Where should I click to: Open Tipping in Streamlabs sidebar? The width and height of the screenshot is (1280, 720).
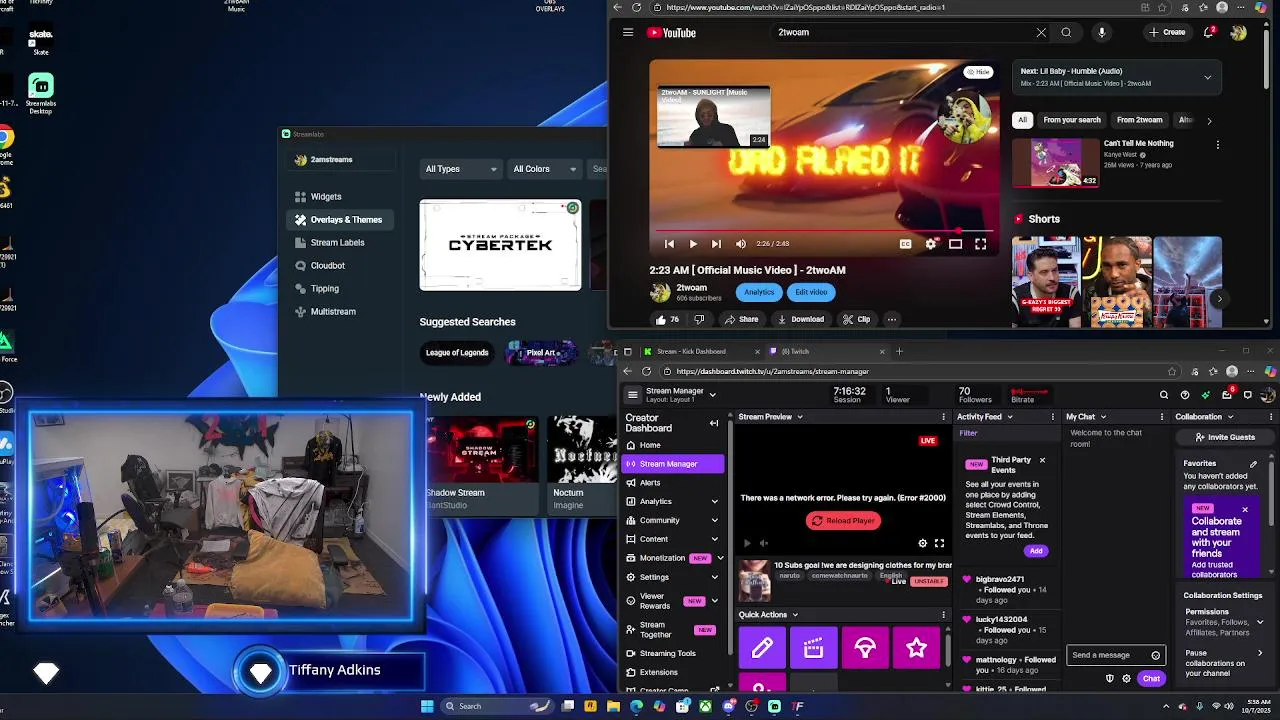pyautogui.click(x=324, y=289)
